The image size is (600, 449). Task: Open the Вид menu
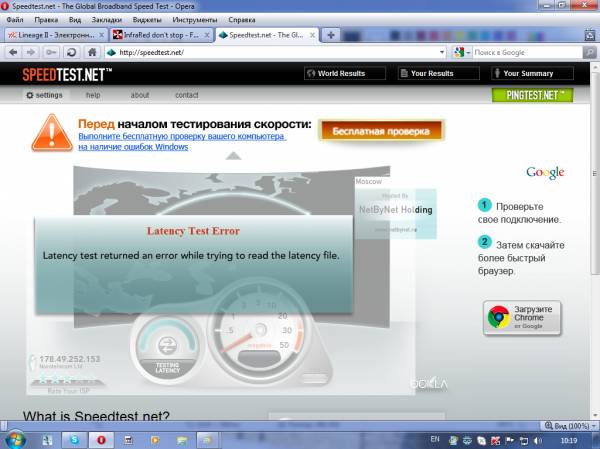click(75, 20)
